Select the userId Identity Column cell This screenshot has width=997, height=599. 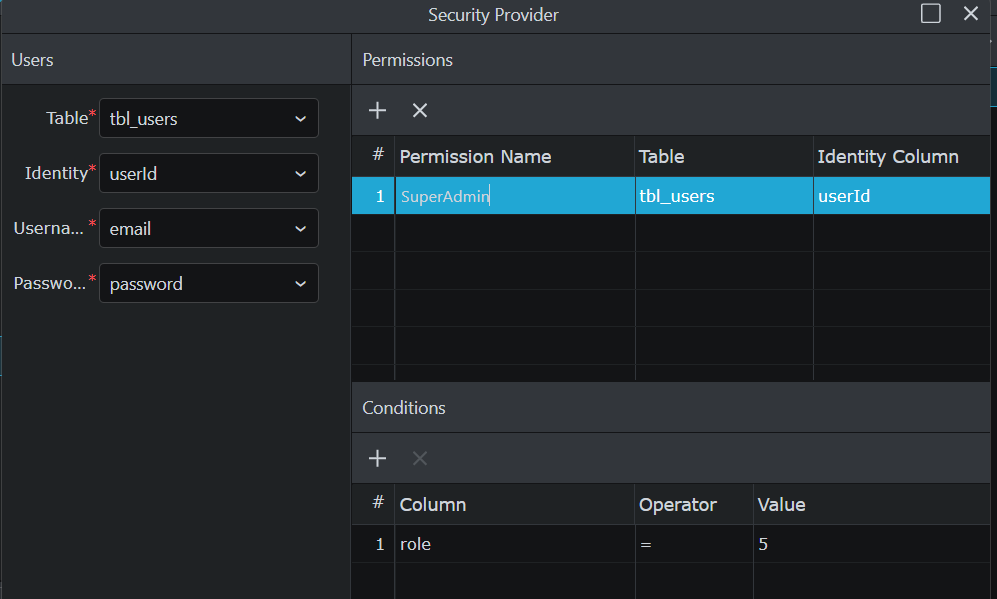tap(900, 196)
